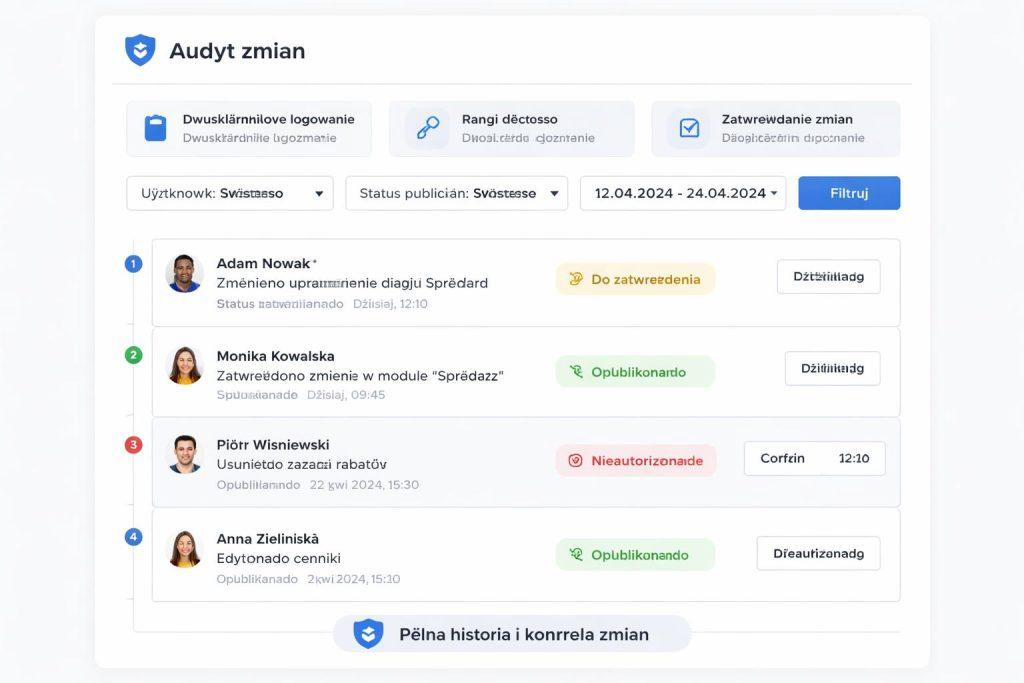Expand the publication status dropdown

coord(456,193)
